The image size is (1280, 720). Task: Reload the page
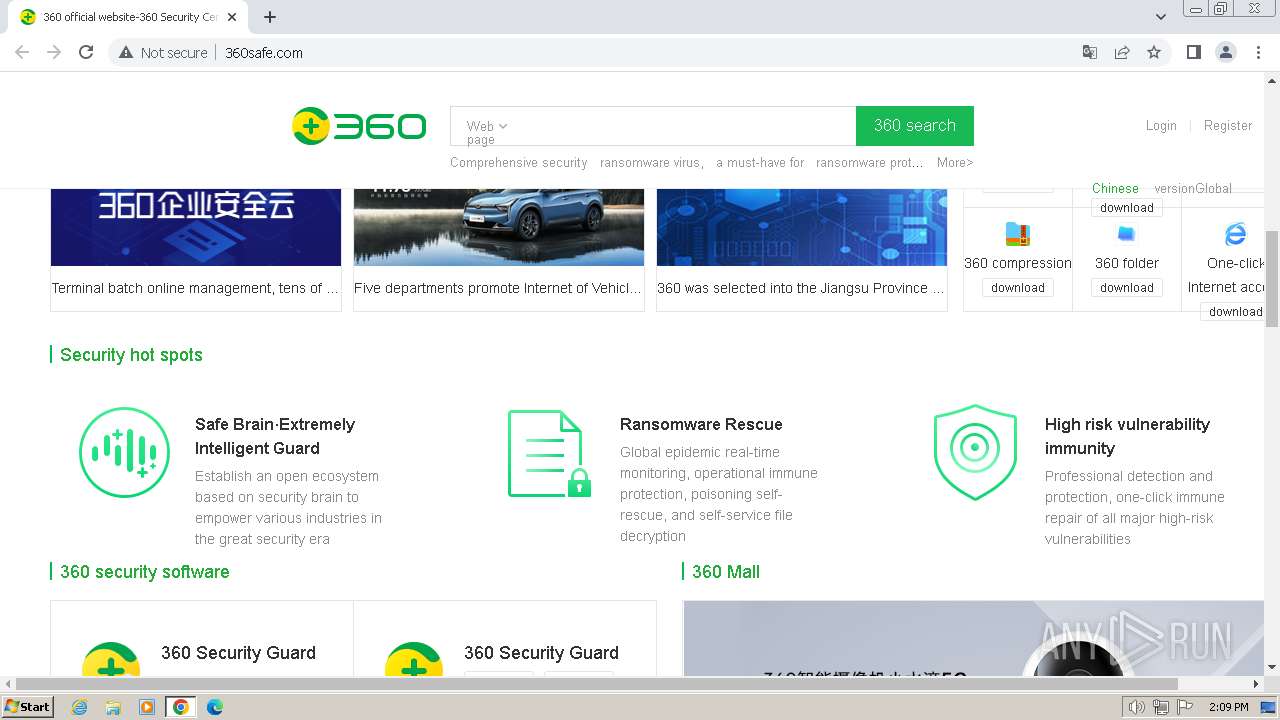[86, 52]
